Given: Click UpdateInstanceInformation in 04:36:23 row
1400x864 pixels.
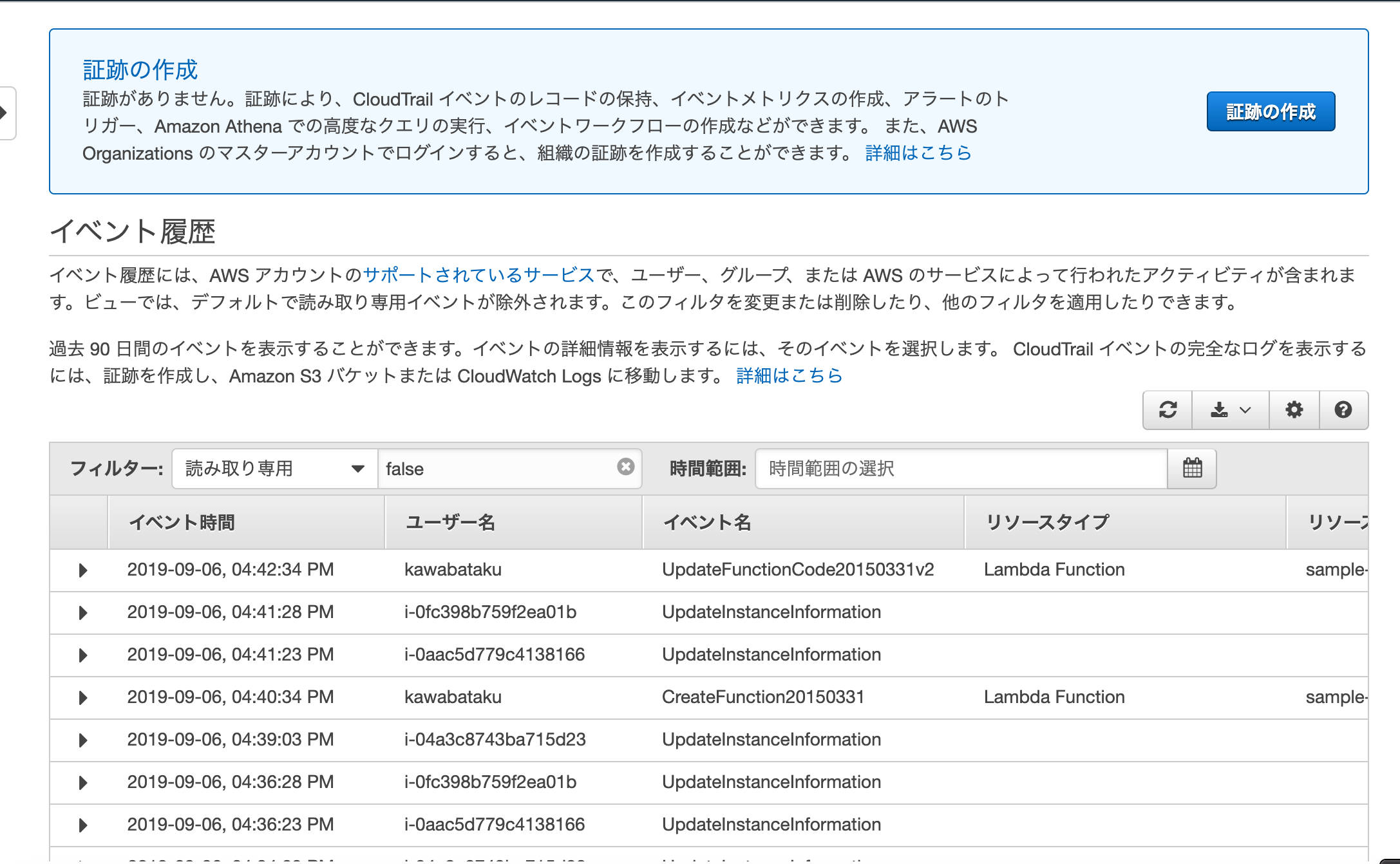Looking at the screenshot, I should 771,824.
